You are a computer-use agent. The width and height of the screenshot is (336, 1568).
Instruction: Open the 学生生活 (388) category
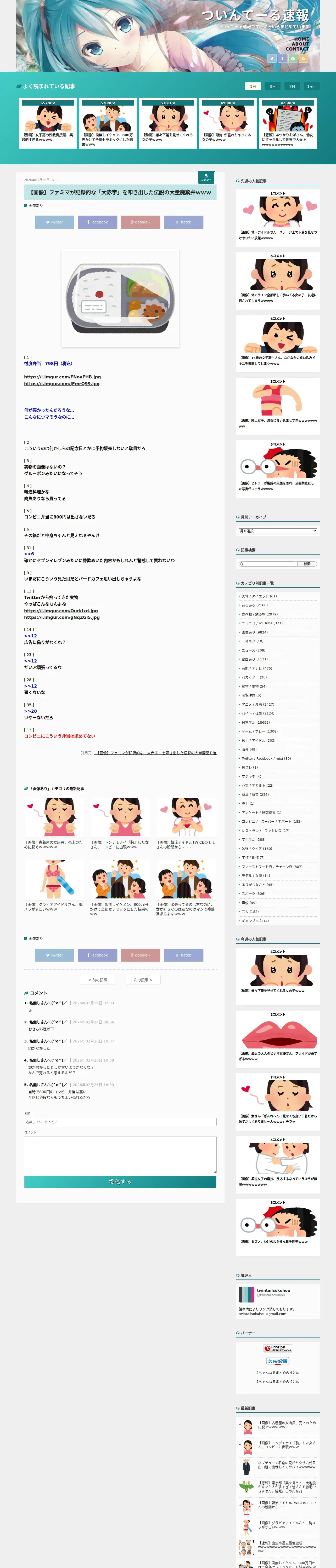click(253, 839)
